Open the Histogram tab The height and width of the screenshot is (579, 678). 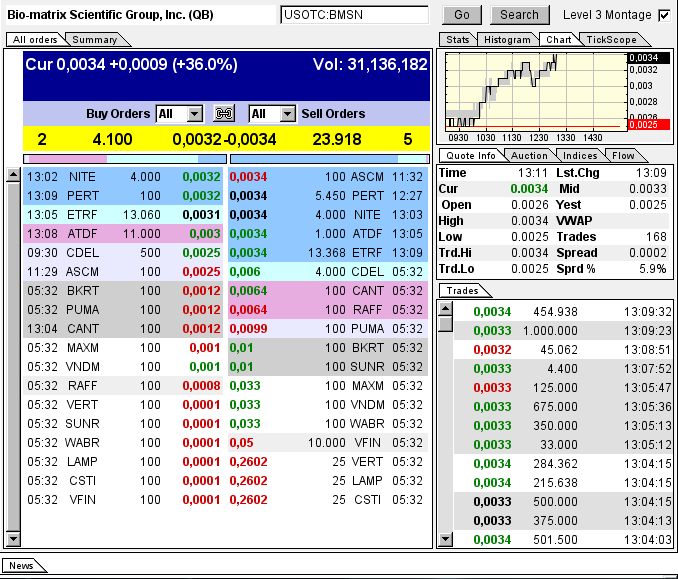pyautogui.click(x=507, y=39)
